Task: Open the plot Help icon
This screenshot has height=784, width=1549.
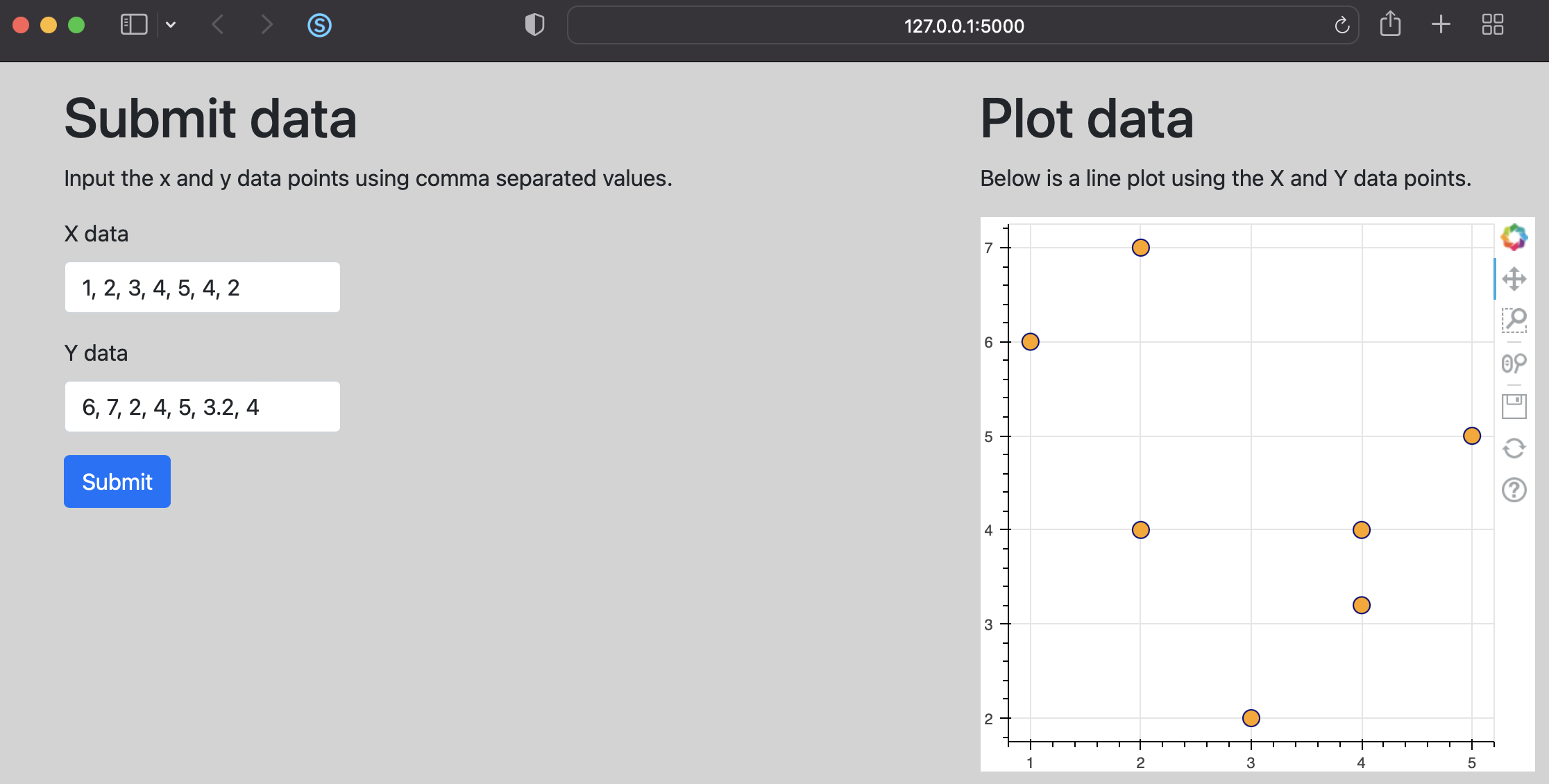Action: [1514, 490]
